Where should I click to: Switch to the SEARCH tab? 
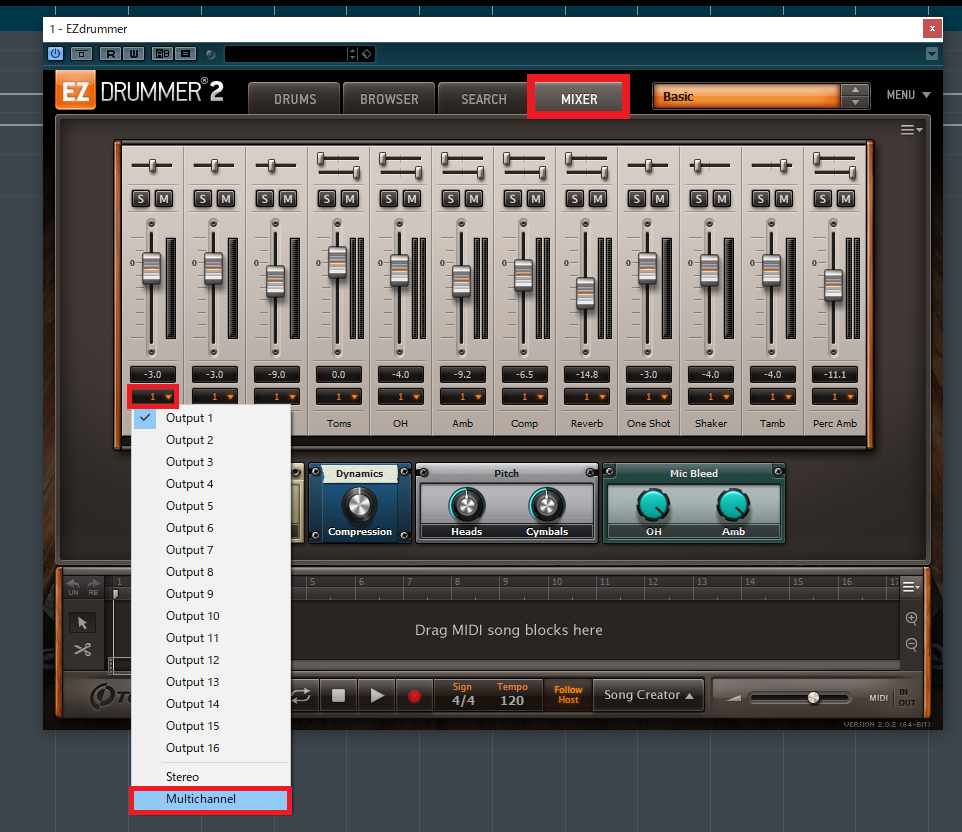pyautogui.click(x=483, y=99)
